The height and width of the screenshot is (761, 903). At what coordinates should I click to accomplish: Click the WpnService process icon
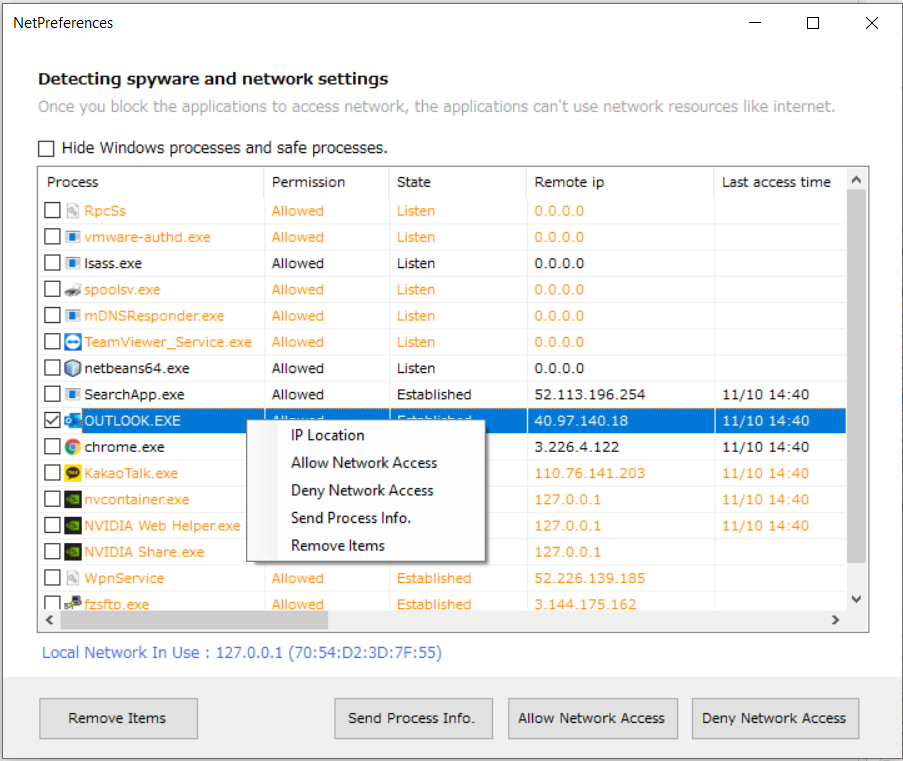pos(73,578)
